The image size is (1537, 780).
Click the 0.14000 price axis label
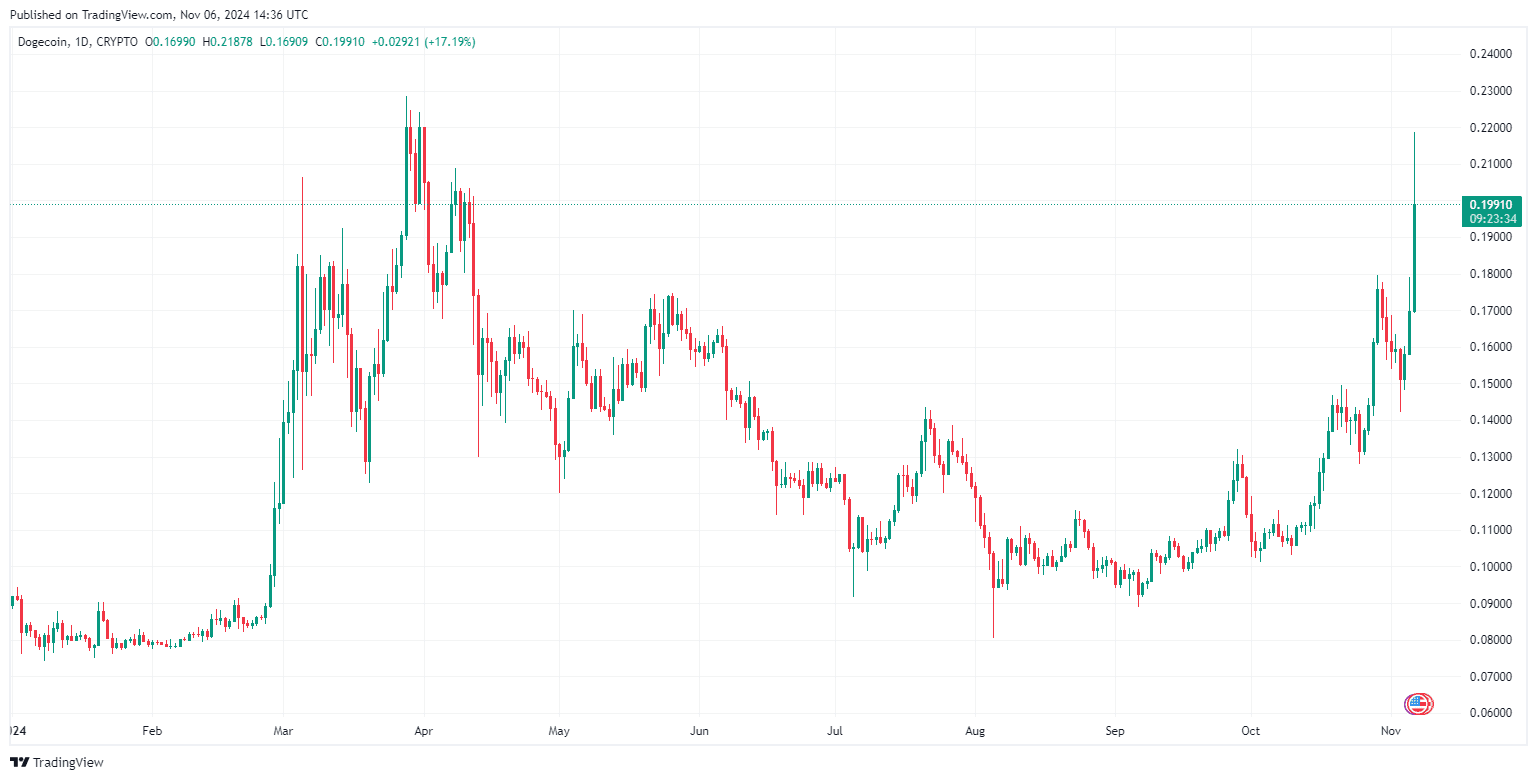click(x=1491, y=421)
